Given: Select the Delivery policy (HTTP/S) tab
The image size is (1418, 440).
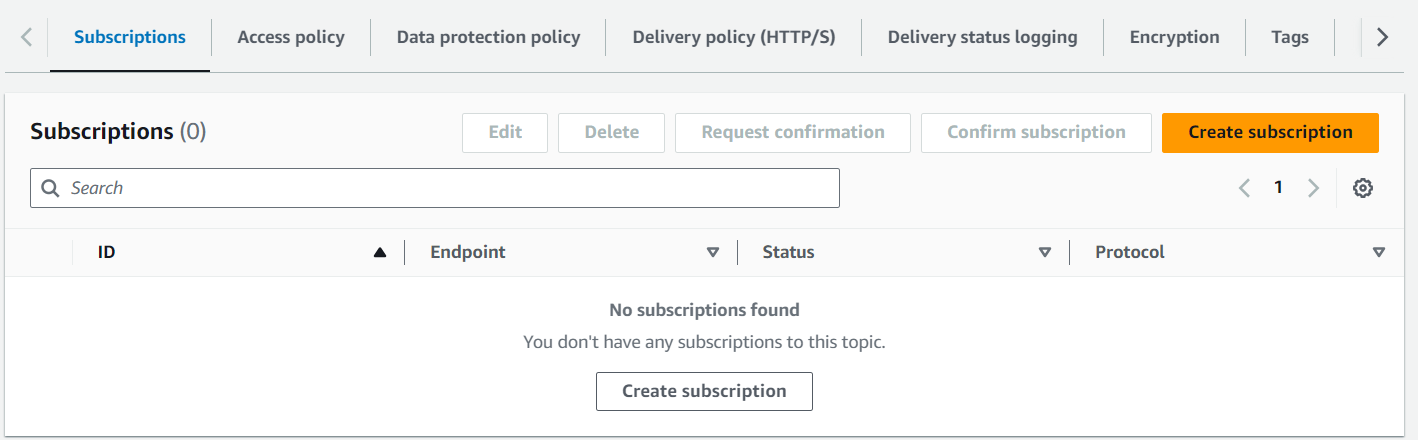Looking at the screenshot, I should pyautogui.click(x=734, y=37).
